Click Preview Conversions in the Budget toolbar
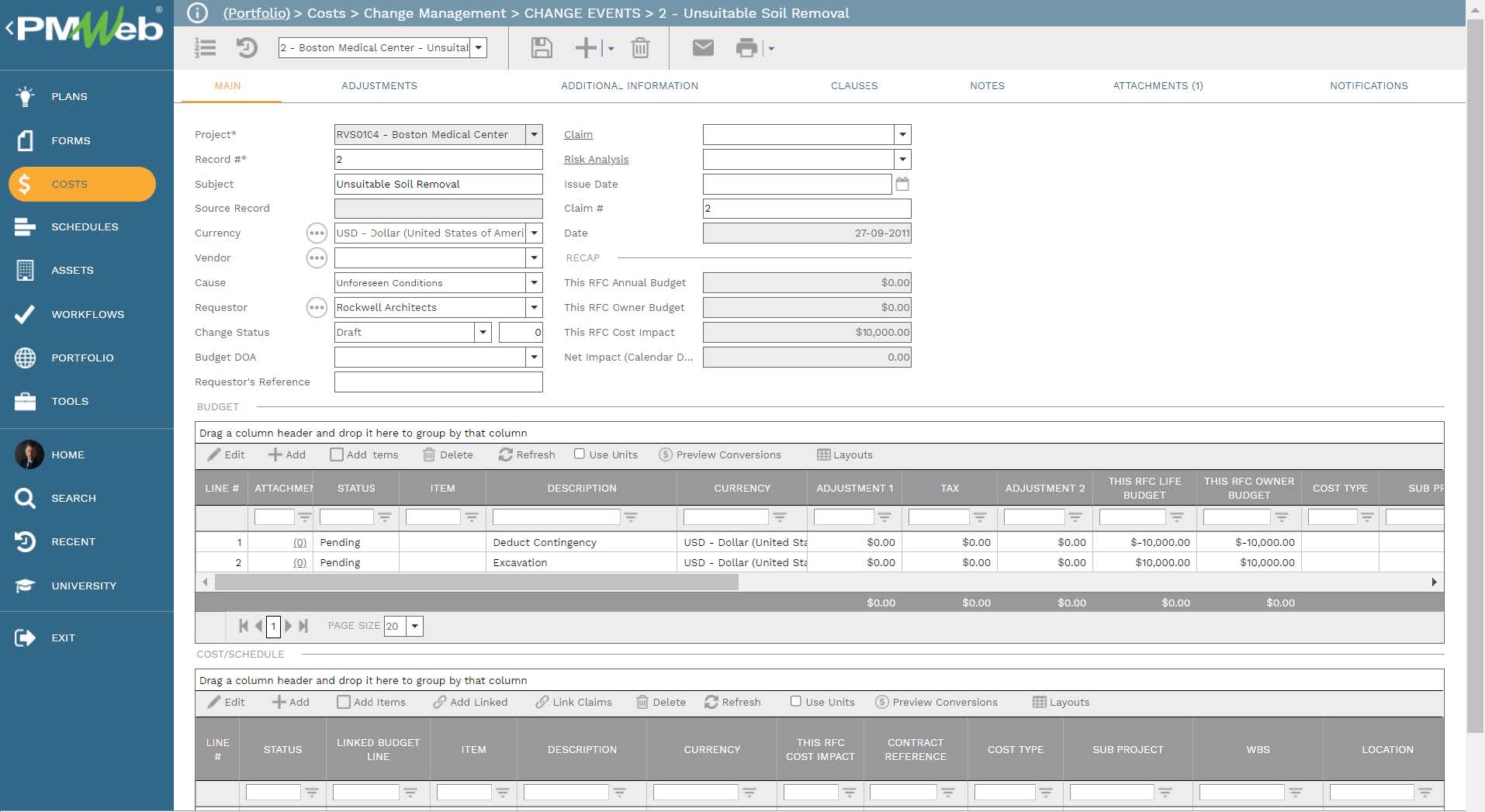The image size is (1485, 812). point(720,454)
